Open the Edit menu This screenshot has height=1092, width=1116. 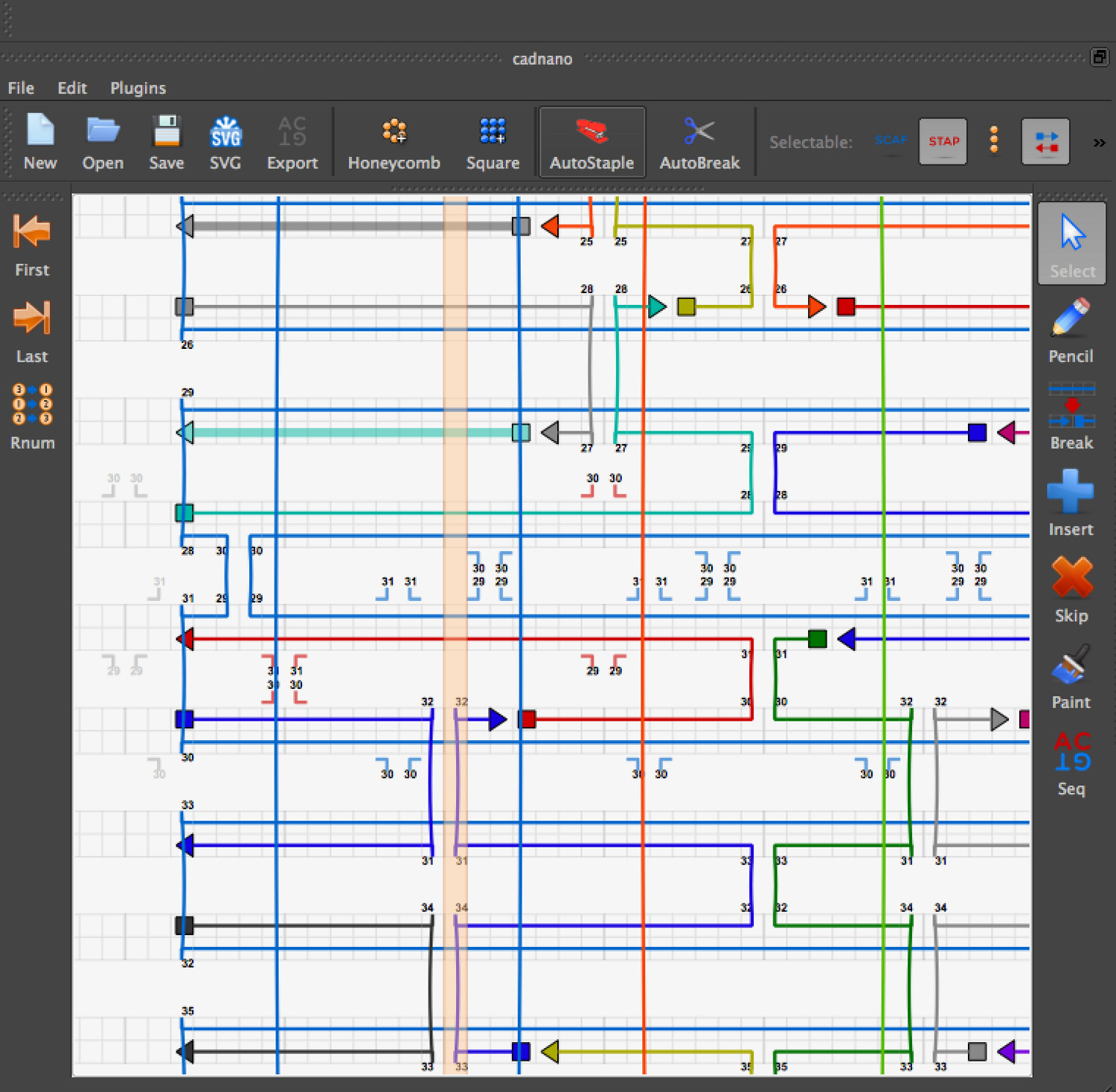(x=72, y=88)
